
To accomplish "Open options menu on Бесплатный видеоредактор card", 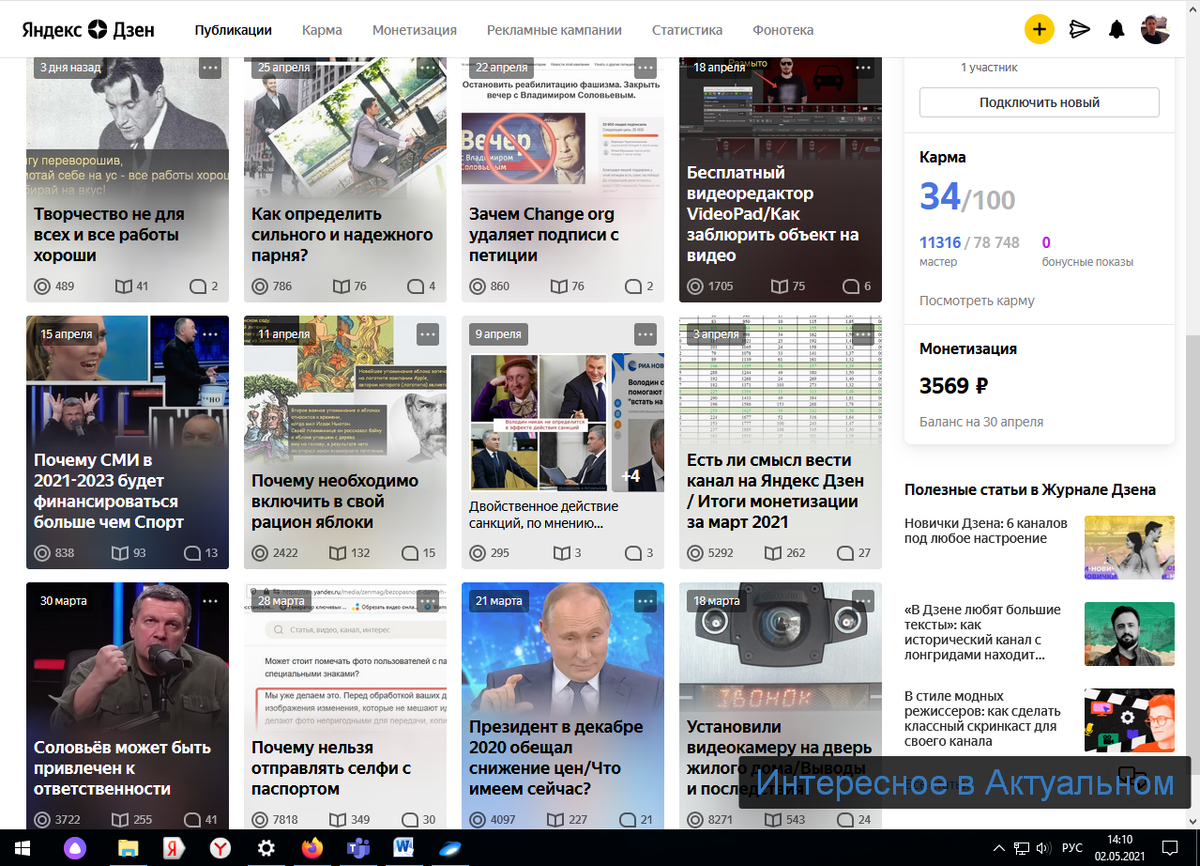I will click(x=863, y=67).
